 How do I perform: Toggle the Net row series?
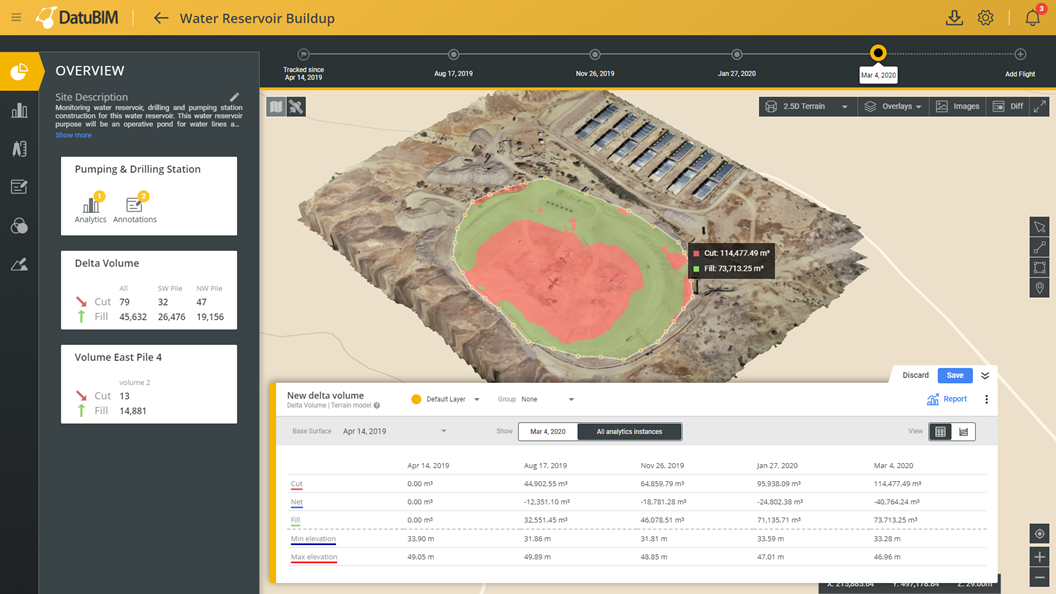[x=296, y=502]
